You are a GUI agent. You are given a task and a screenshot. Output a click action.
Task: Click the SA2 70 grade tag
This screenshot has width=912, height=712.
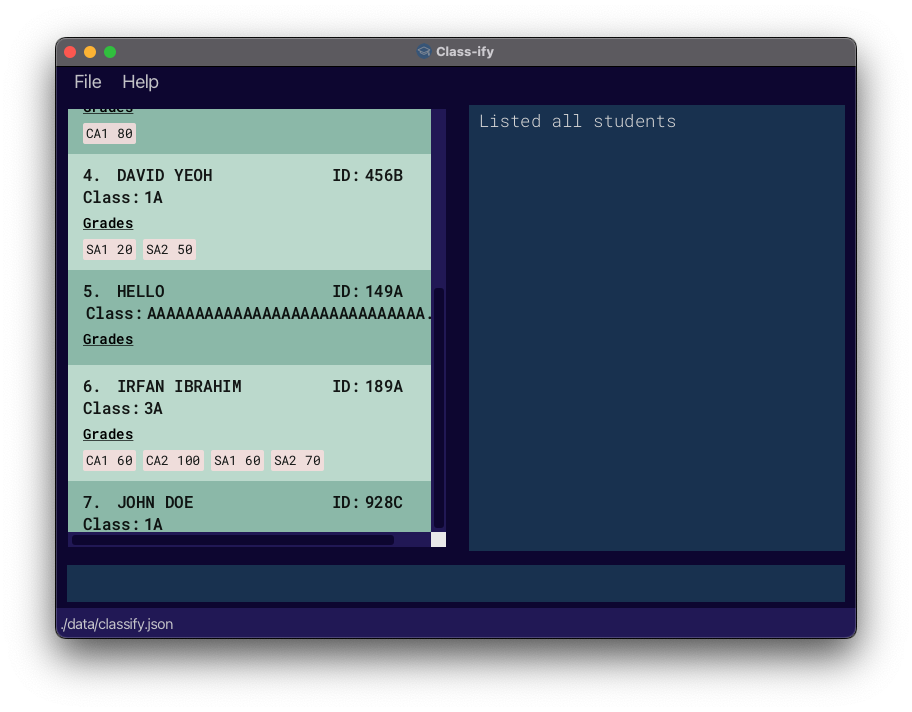point(297,461)
